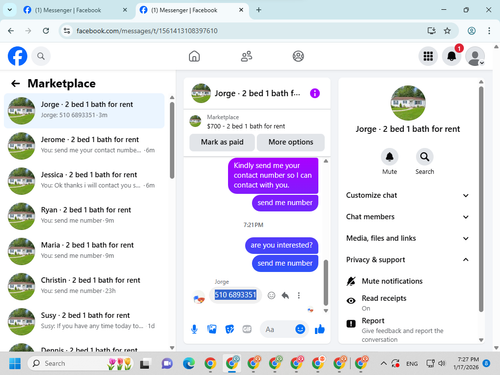Collapse Privacy & support section
The height and width of the screenshot is (375, 500).
click(x=408, y=260)
